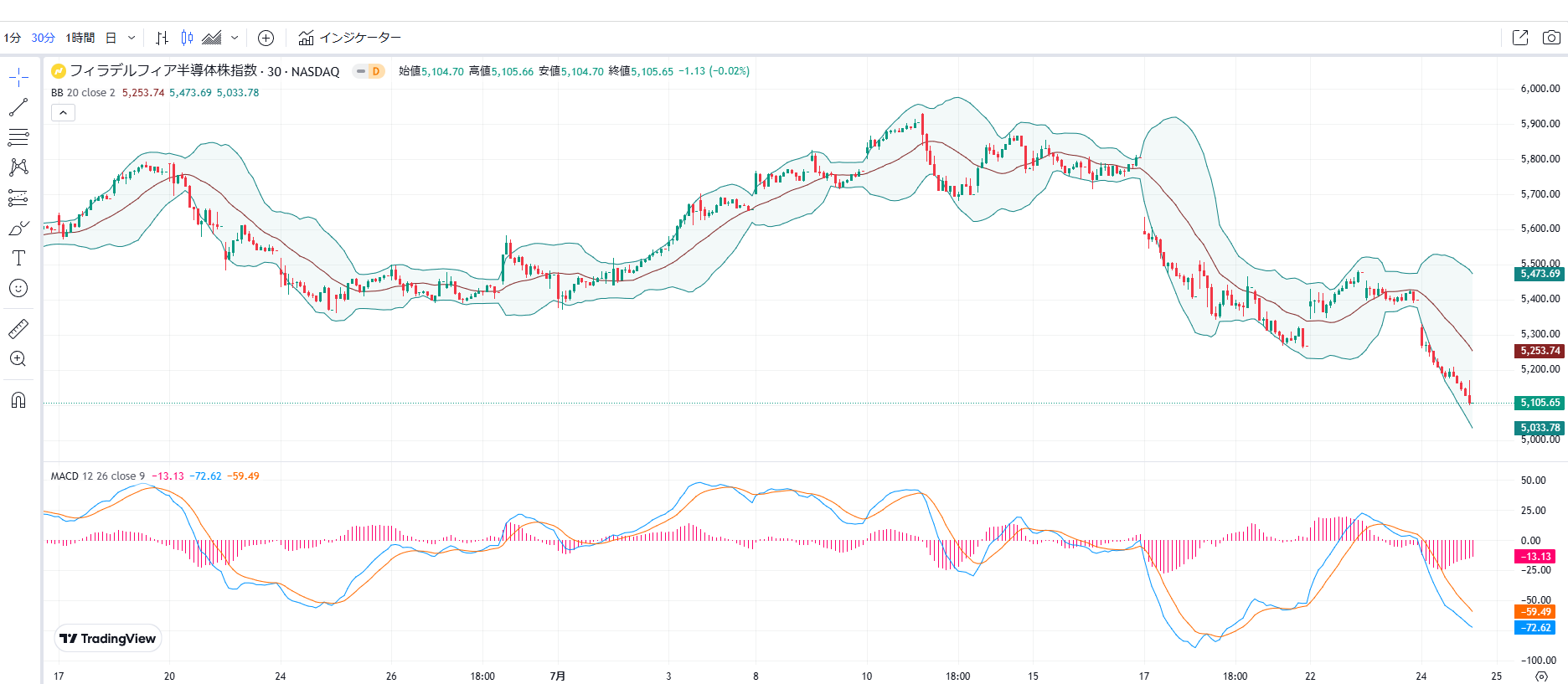Image resolution: width=1568 pixels, height=684 pixels.
Task: Switch to the 1時間 timeframe
Action: point(80,38)
